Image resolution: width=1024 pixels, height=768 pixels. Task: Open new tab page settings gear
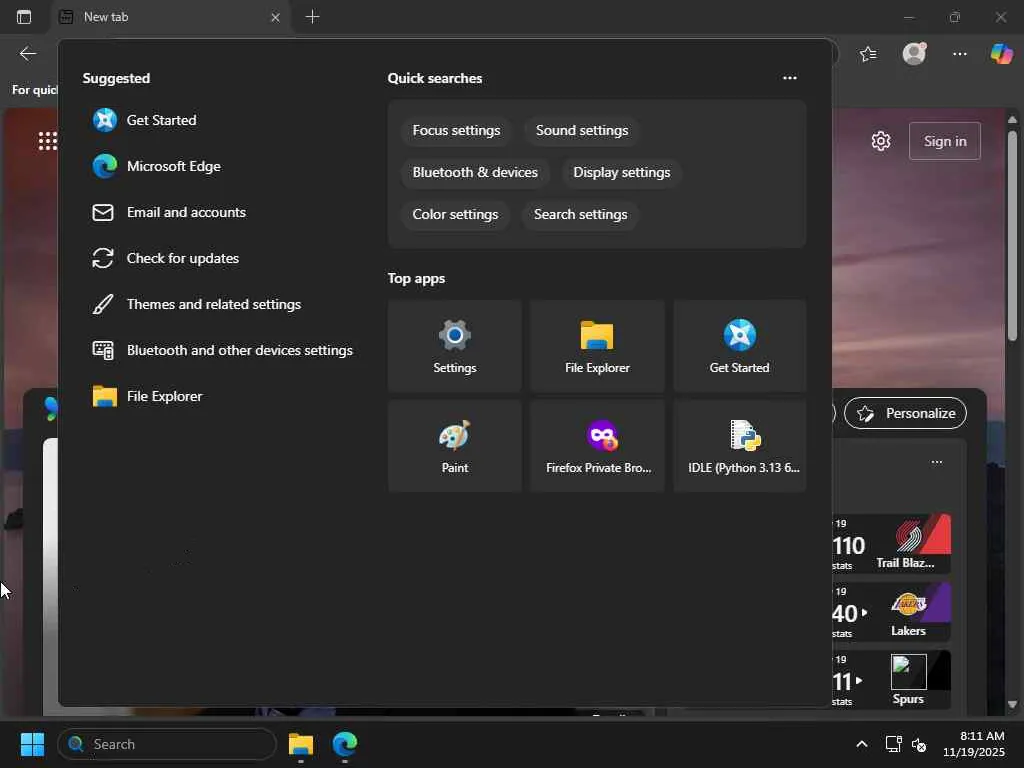pyautogui.click(x=881, y=141)
